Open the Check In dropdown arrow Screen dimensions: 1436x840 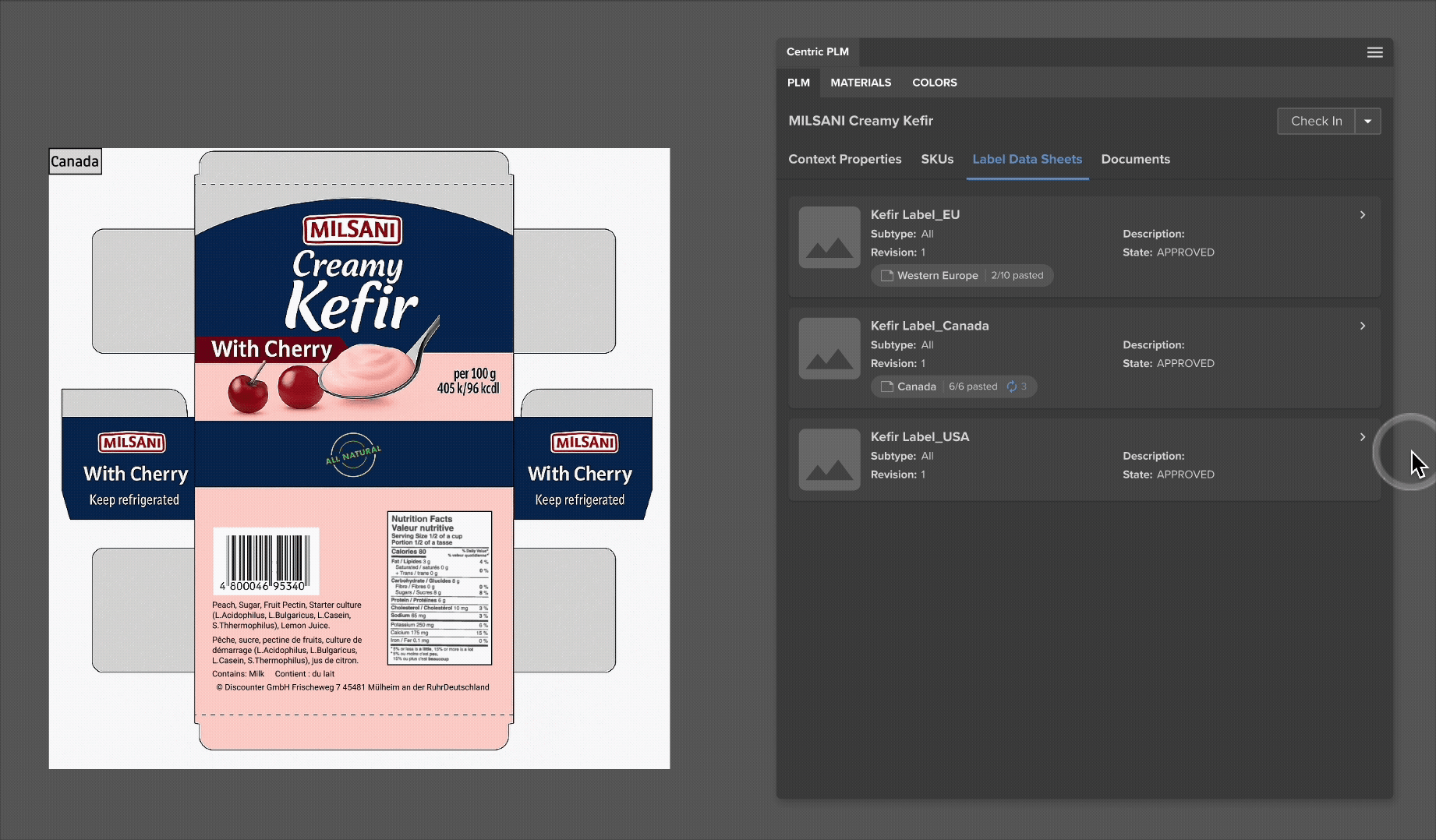click(1367, 121)
